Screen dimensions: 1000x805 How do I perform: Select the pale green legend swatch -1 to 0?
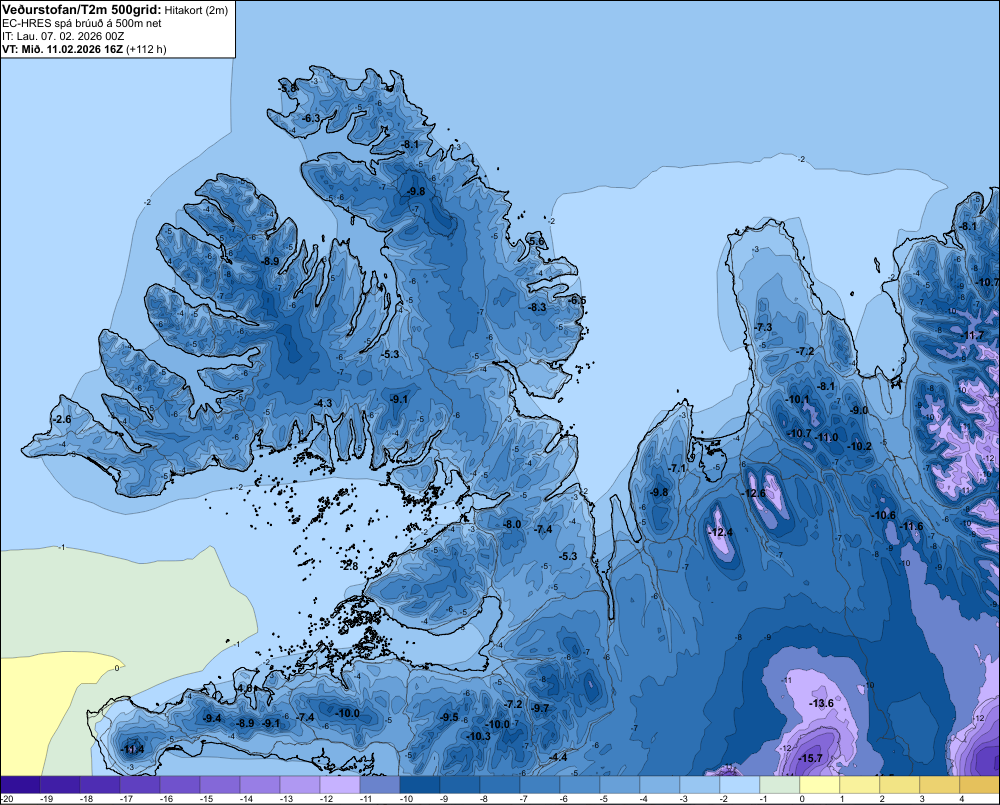(x=779, y=785)
